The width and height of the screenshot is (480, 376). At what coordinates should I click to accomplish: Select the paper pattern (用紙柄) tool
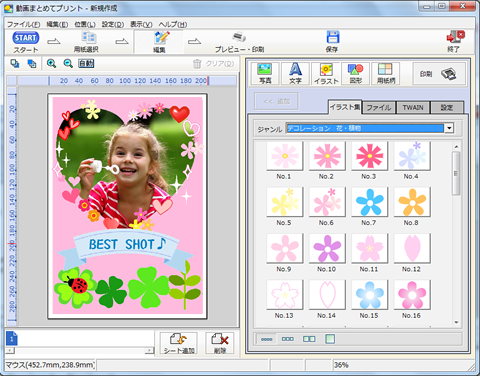(x=386, y=73)
